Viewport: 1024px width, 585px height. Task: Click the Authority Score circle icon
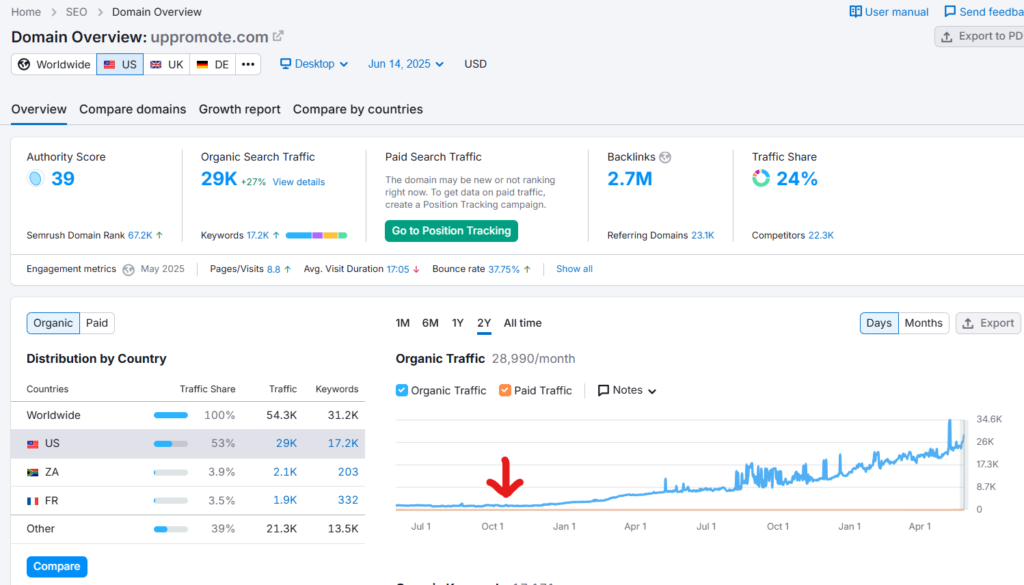(35, 179)
